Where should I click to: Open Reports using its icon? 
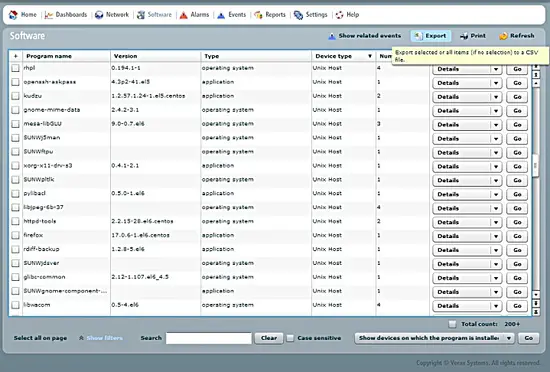pos(258,15)
